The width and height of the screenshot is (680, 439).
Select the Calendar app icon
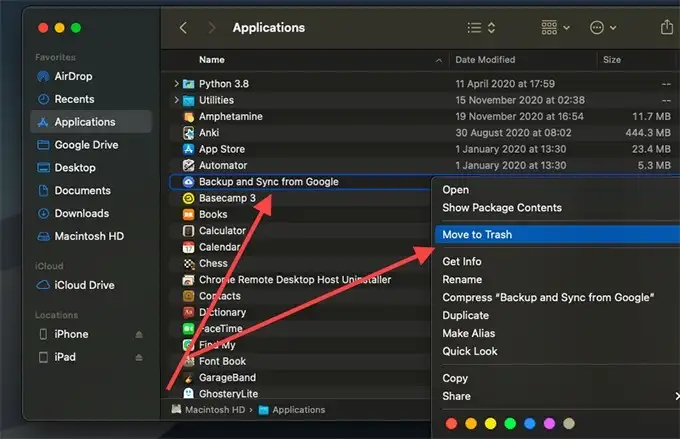(189, 247)
